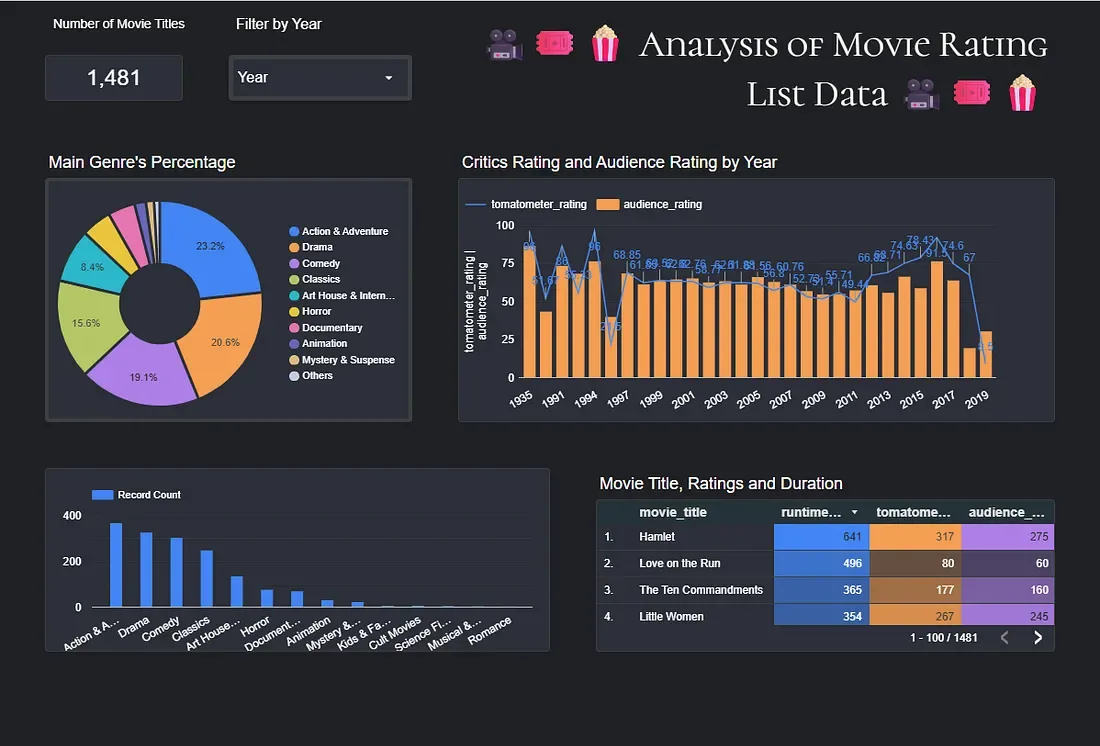Screen dimensions: 1100x746
Task: Click the Romance category axis label
Action: [490, 630]
